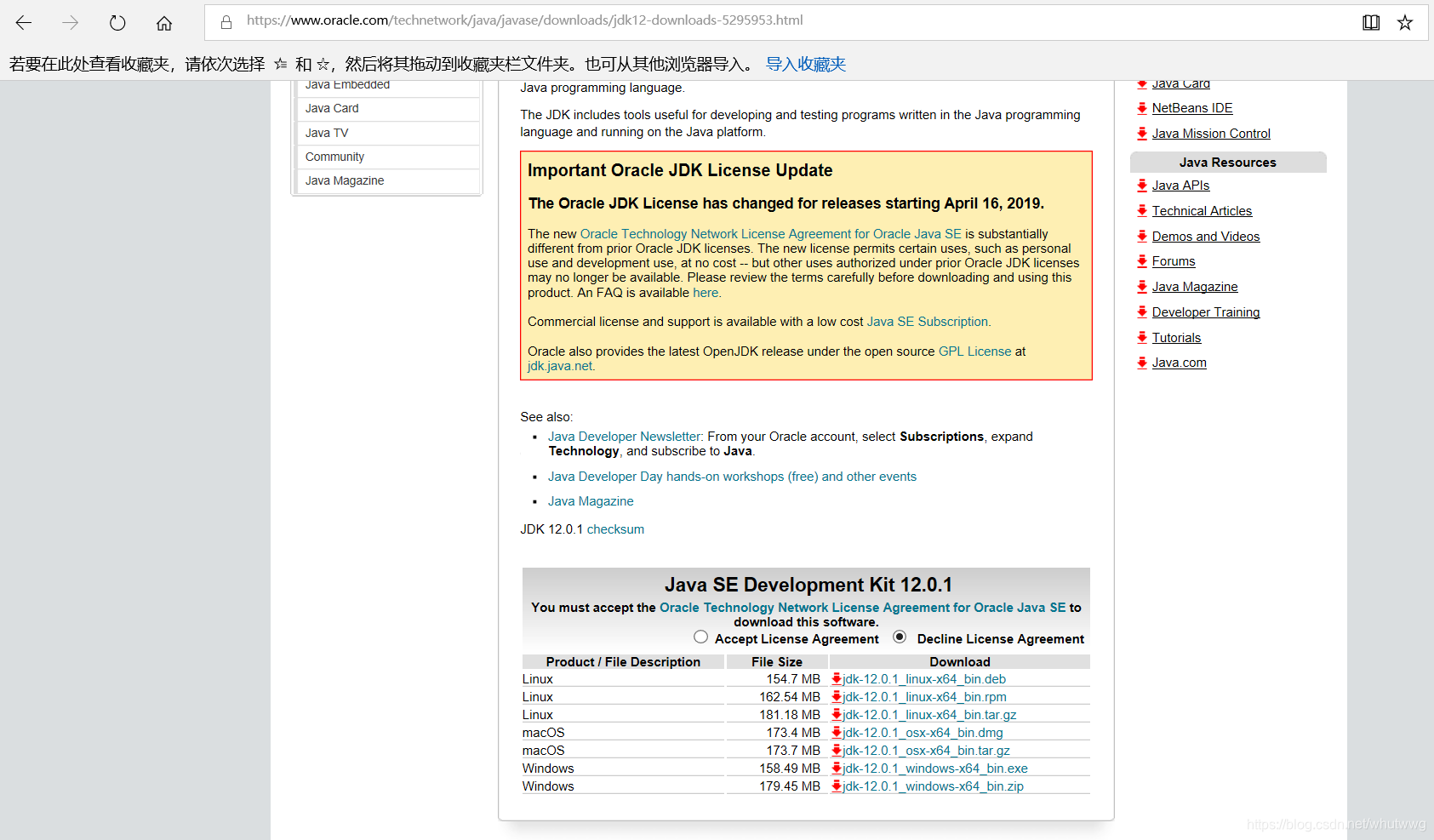Image resolution: width=1434 pixels, height=840 pixels.
Task: Download jdk-12.0.1_windows-x64_bin.exe file
Action: click(x=934, y=769)
